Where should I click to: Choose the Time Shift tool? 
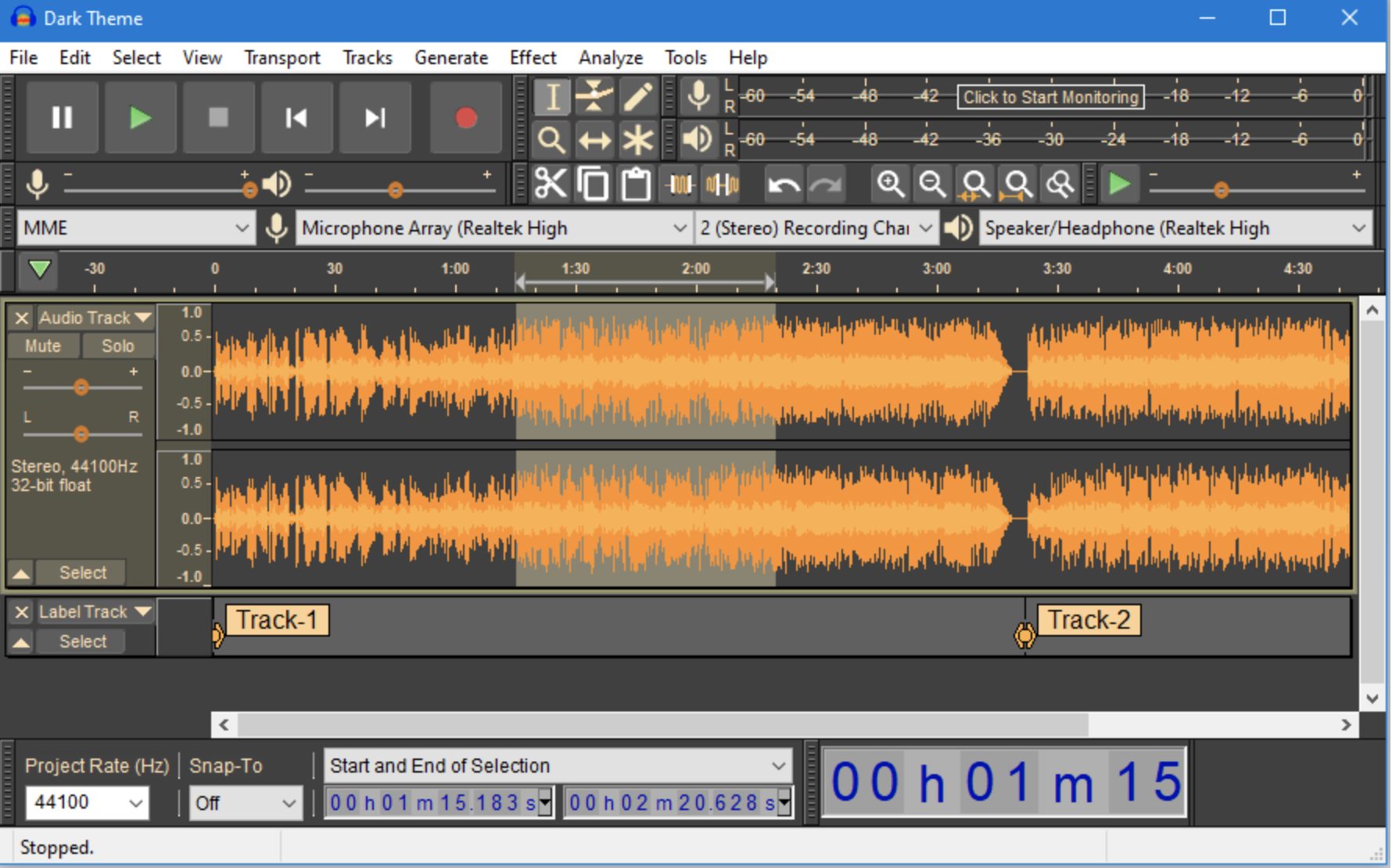tap(594, 140)
